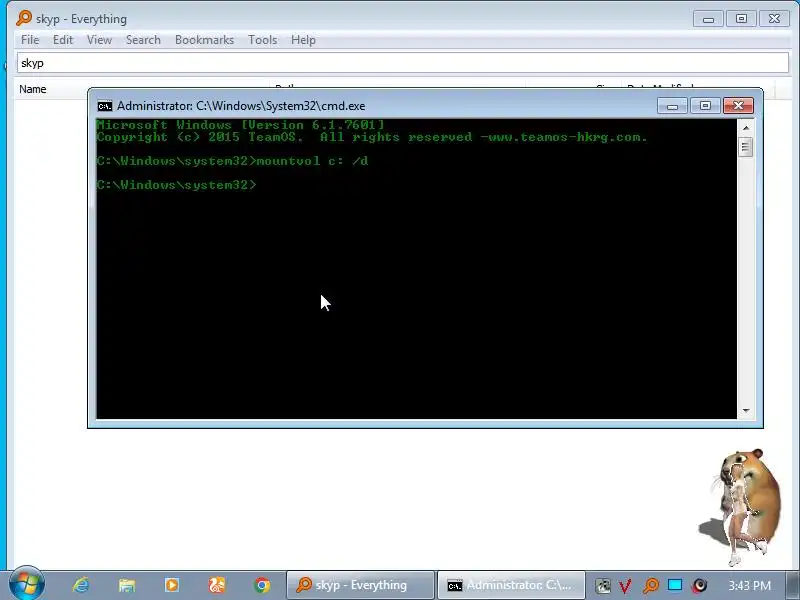Open Windows Media Player taskbar icon
Screen dimensions: 800x600
(x=172, y=585)
